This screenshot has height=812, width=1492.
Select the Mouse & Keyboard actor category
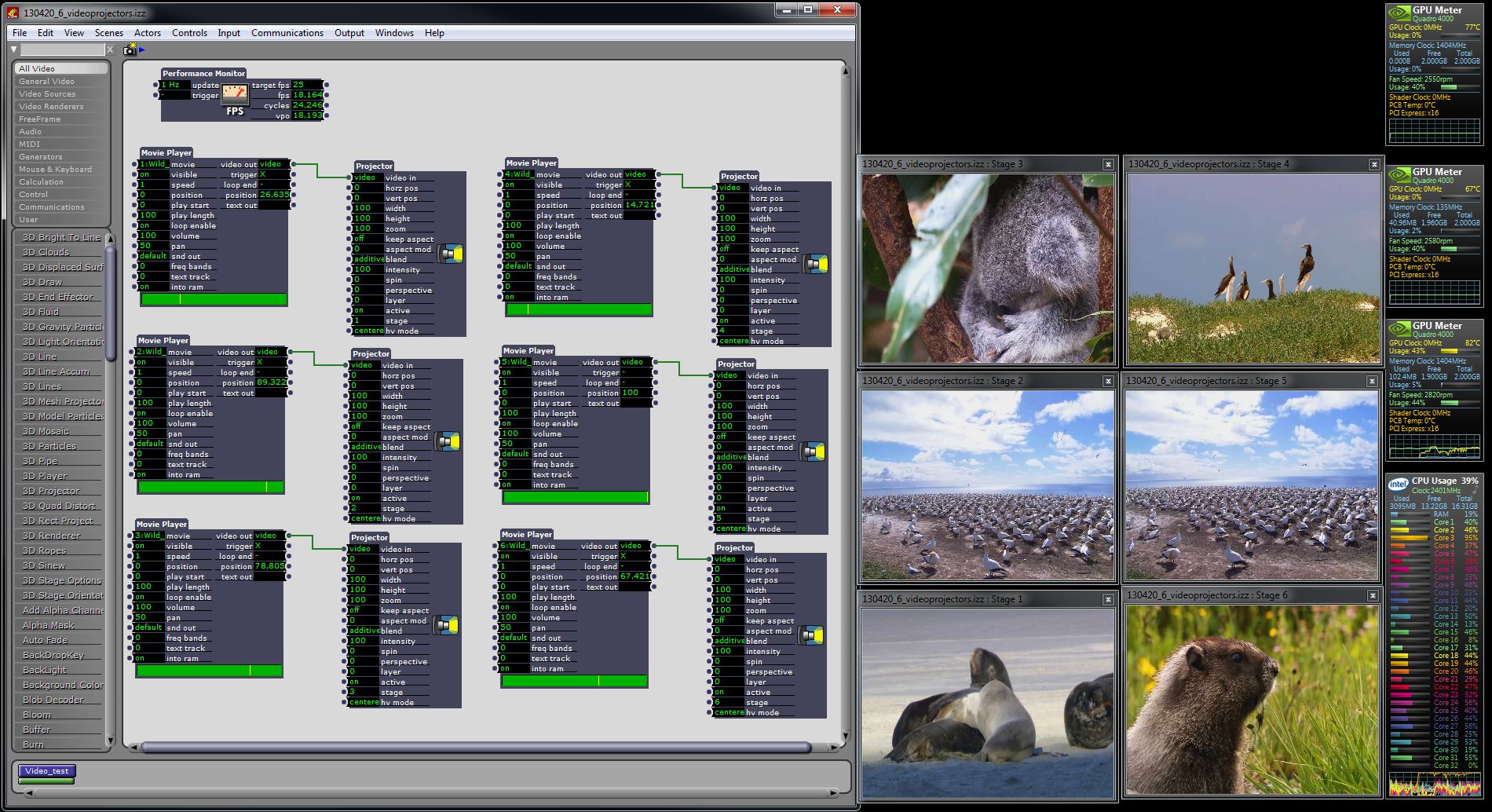tap(60, 169)
